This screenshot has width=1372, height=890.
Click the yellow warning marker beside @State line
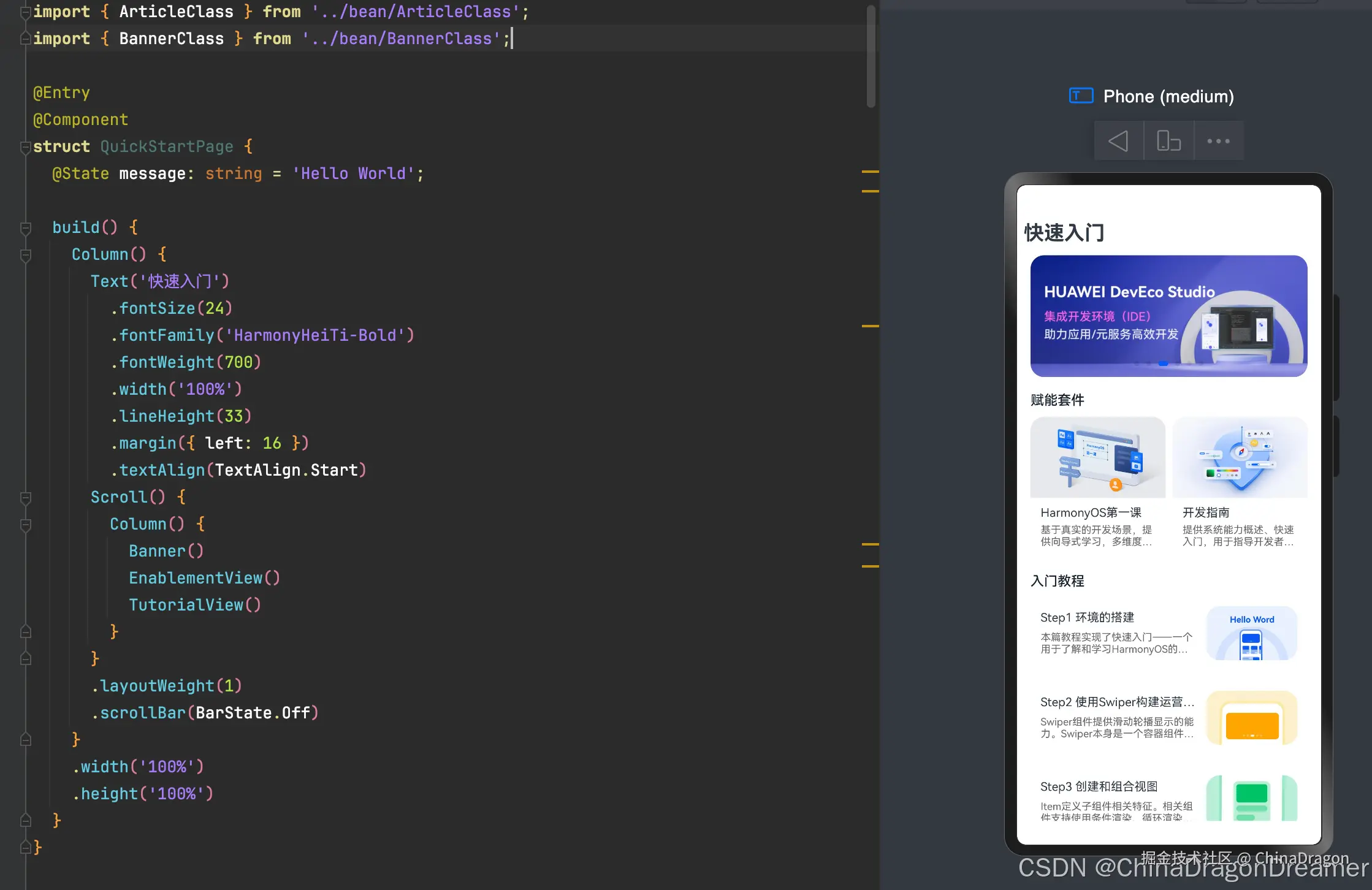tap(870, 172)
